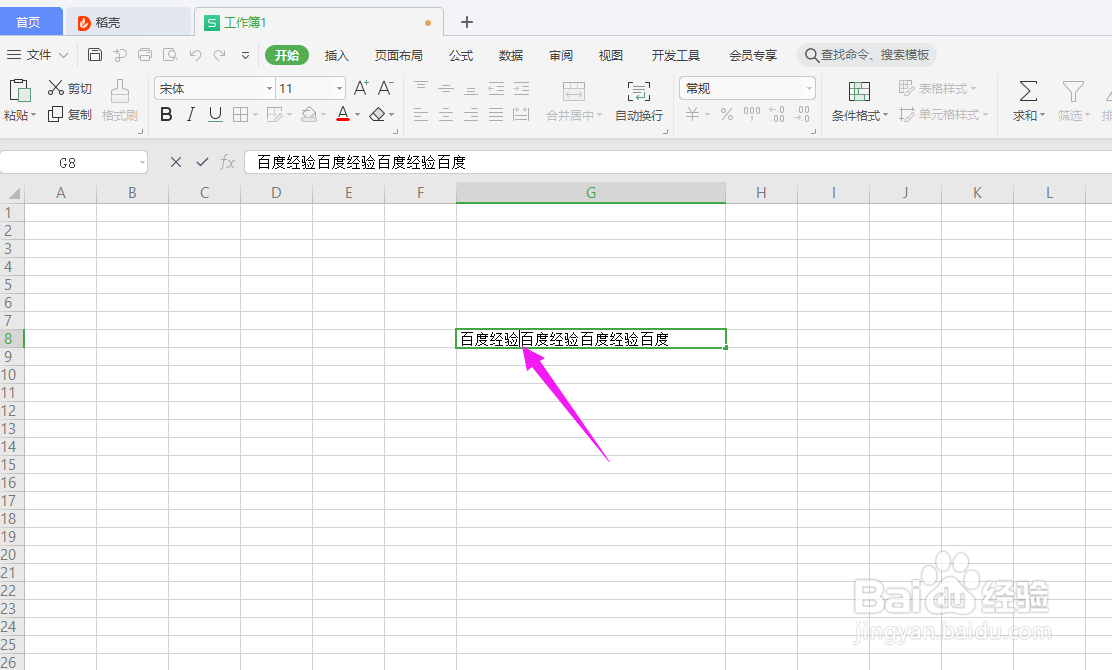Image resolution: width=1112 pixels, height=670 pixels.
Task: Open the Page Layout (页面布局) tab
Action: pos(399,55)
